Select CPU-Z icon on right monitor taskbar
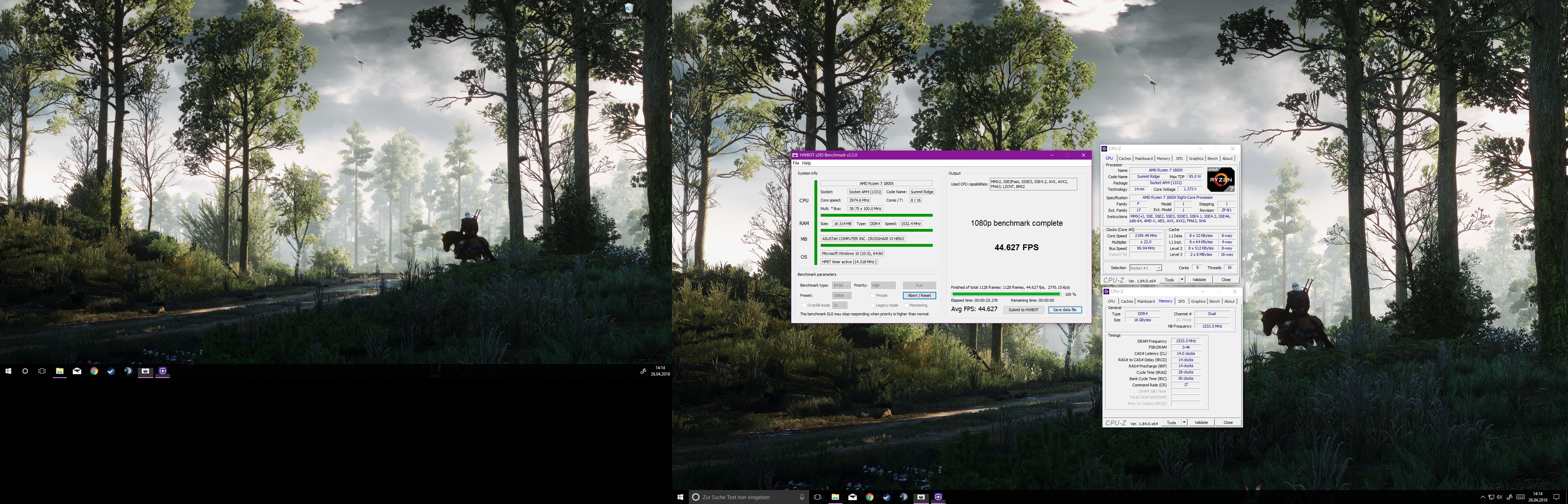 click(938, 497)
